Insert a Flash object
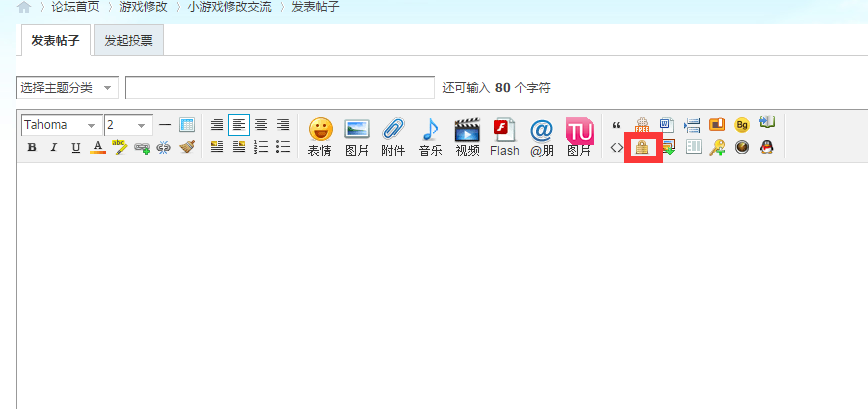Screen dimensions: 868x409 pyautogui.click(x=505, y=136)
